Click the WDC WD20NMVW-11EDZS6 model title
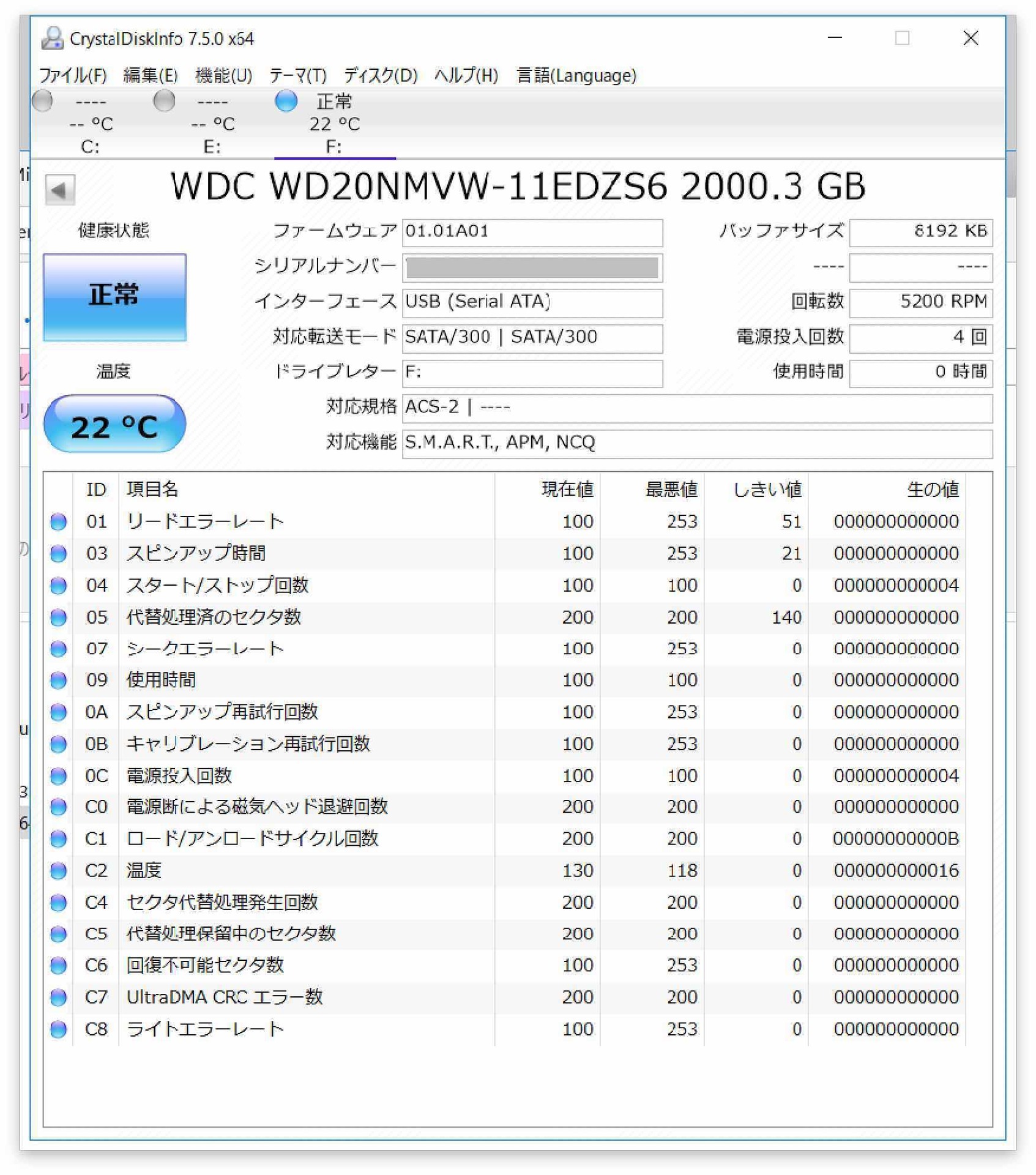 pyautogui.click(x=518, y=186)
